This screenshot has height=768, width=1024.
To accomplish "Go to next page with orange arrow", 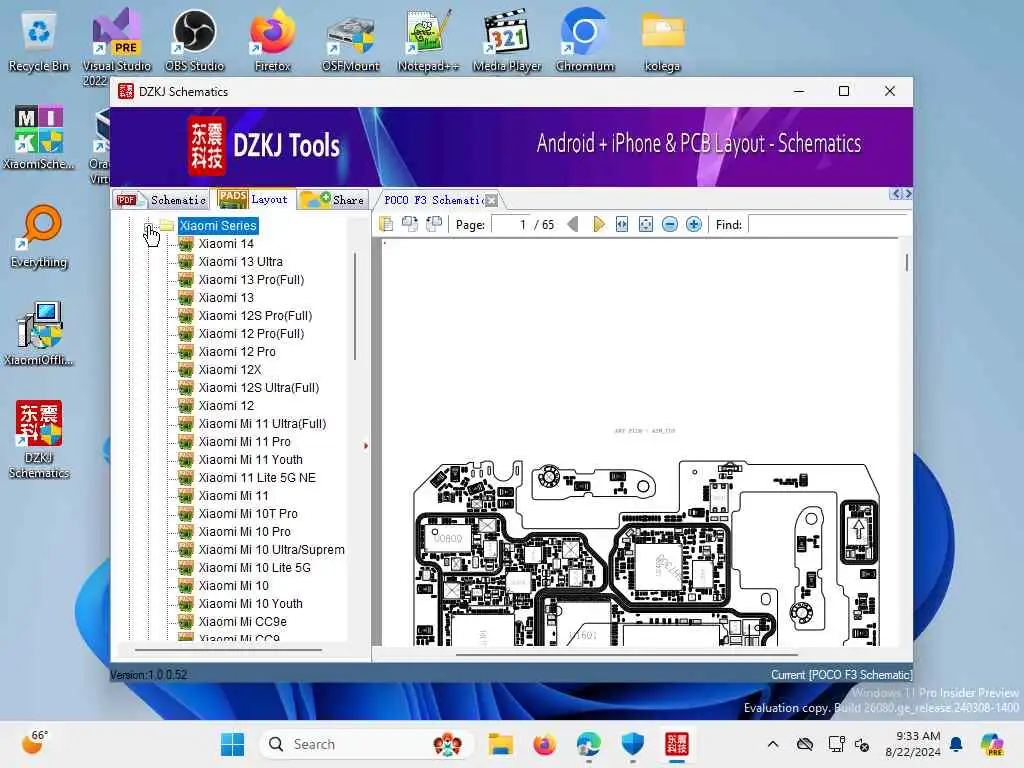I will [x=598, y=225].
